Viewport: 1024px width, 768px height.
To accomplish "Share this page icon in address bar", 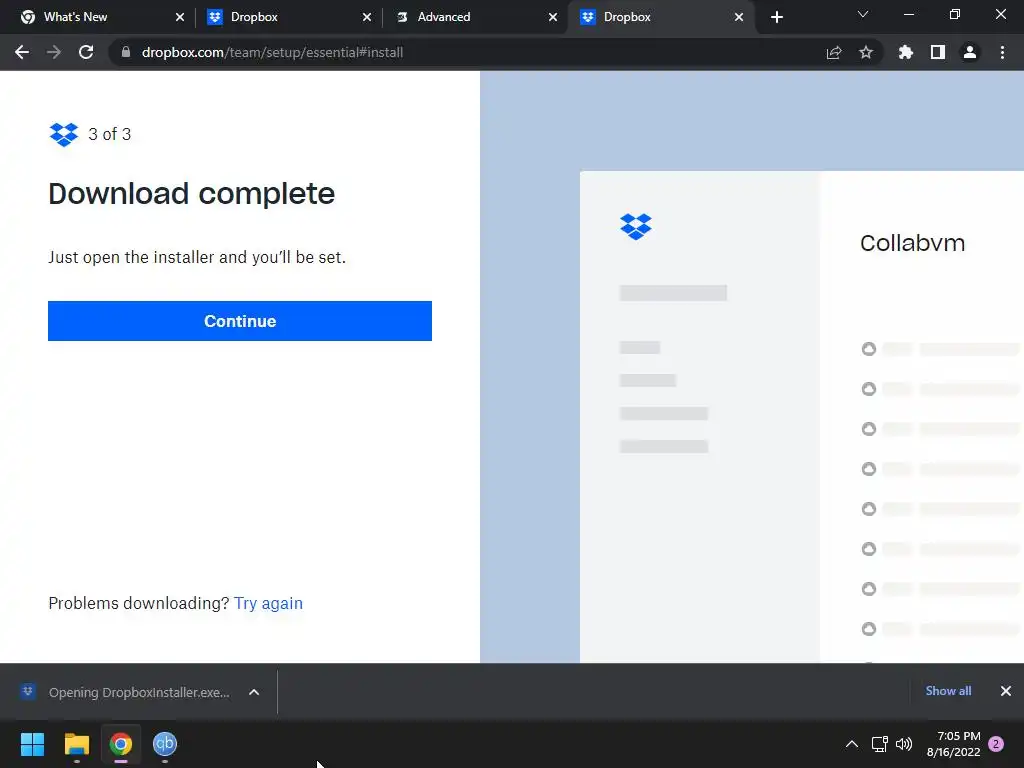I will [834, 52].
